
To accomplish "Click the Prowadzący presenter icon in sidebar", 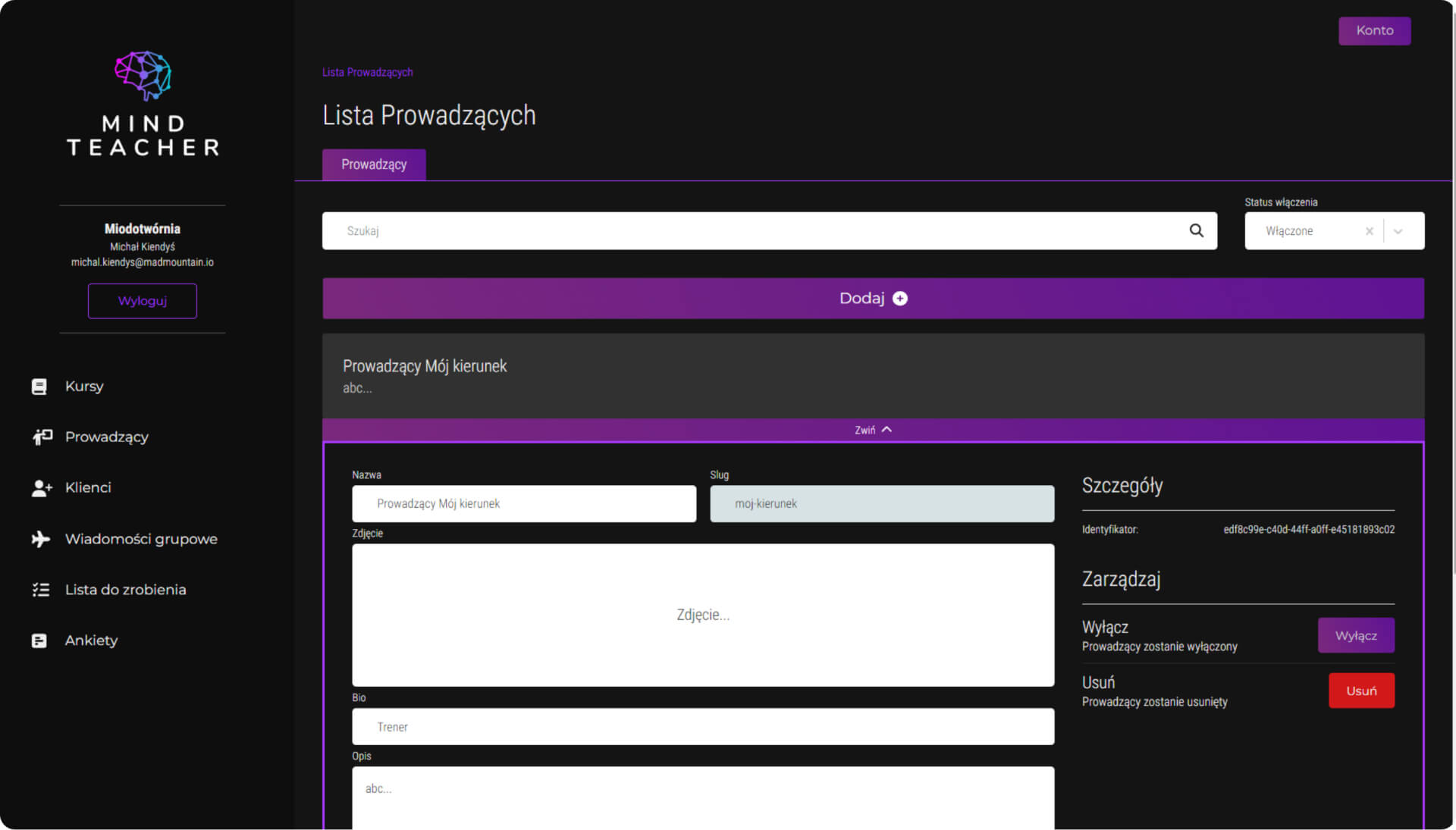I will click(x=42, y=437).
